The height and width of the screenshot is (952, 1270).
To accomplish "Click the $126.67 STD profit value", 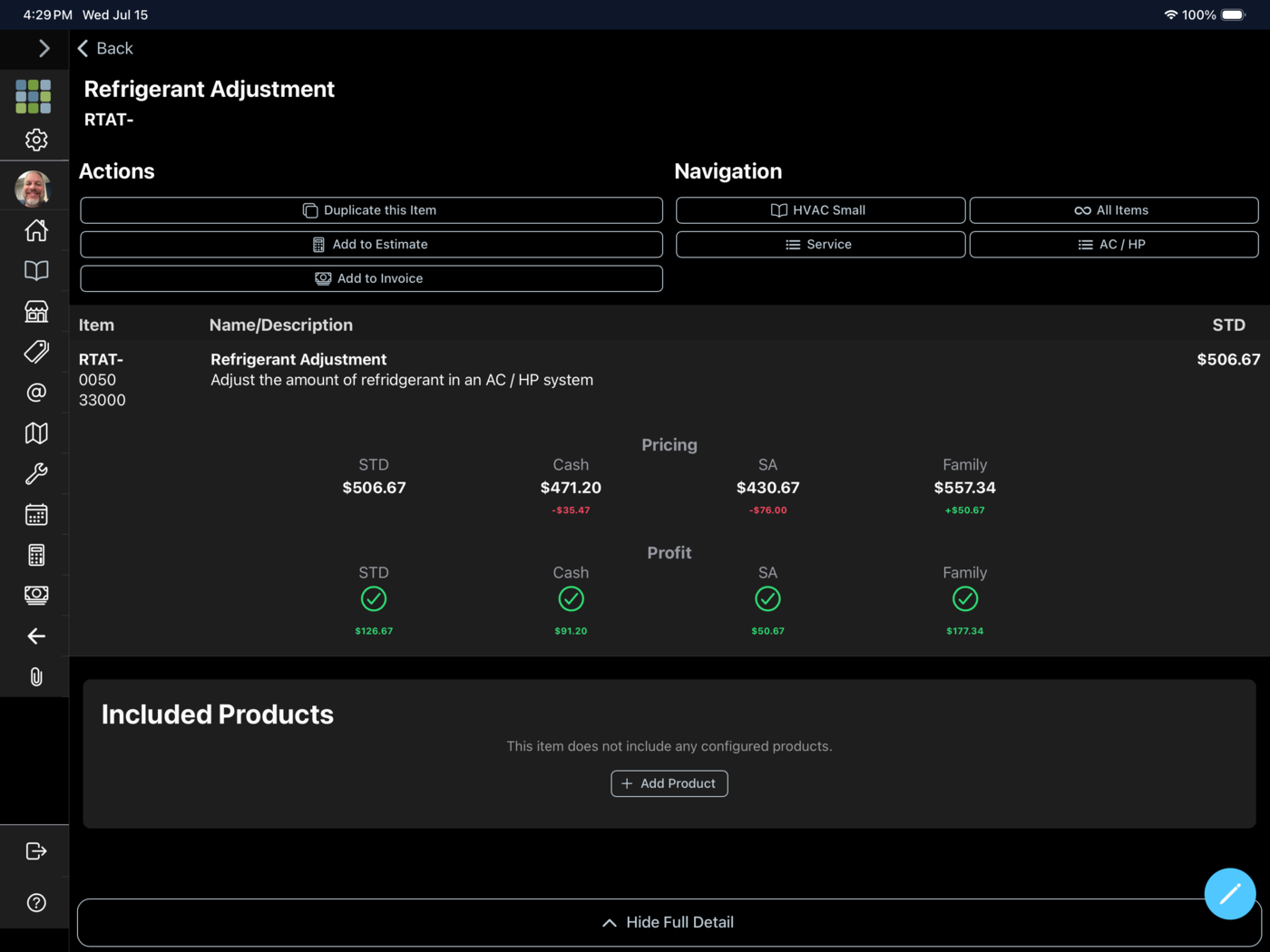I will click(374, 631).
